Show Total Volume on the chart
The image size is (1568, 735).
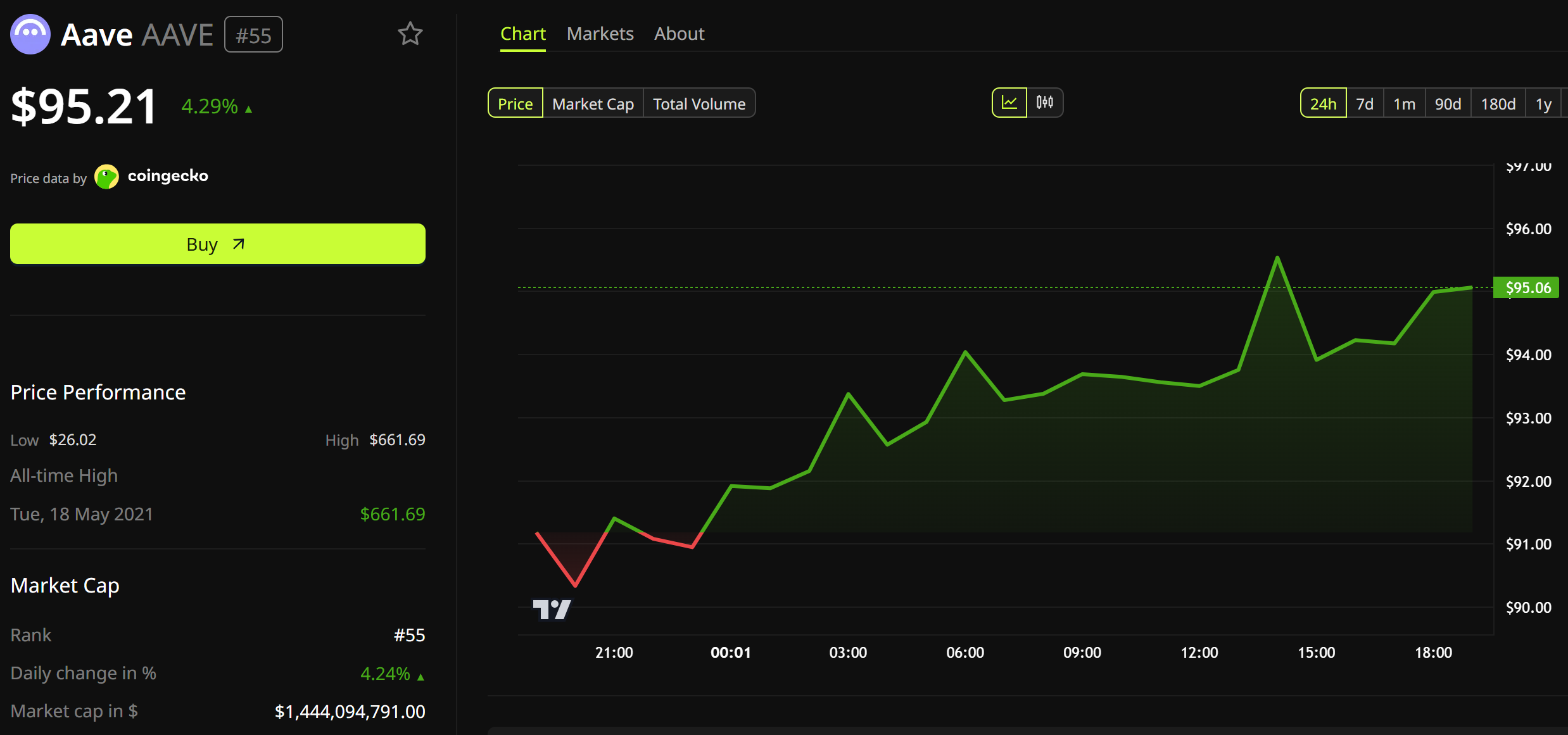[x=699, y=103]
